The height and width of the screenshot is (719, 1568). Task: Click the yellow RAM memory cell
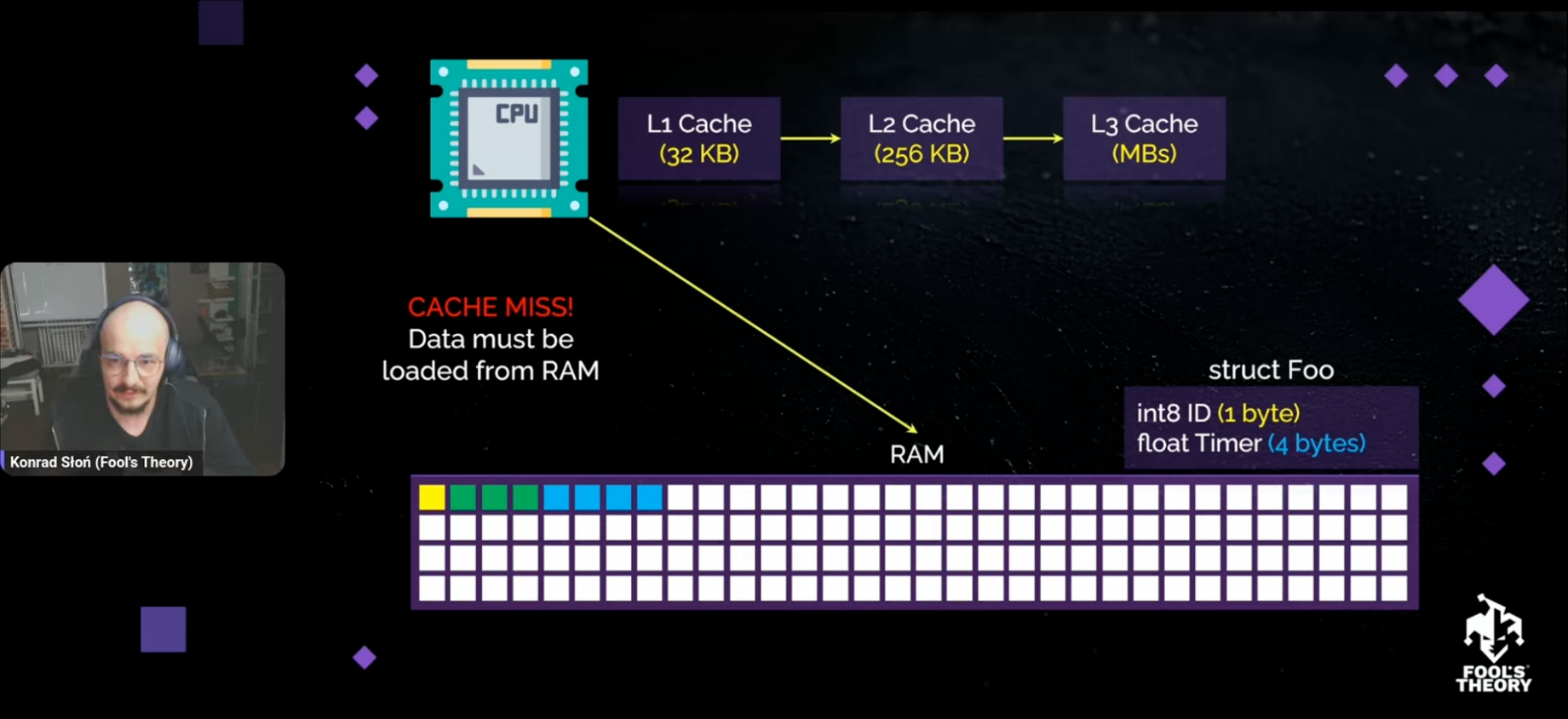(x=432, y=498)
